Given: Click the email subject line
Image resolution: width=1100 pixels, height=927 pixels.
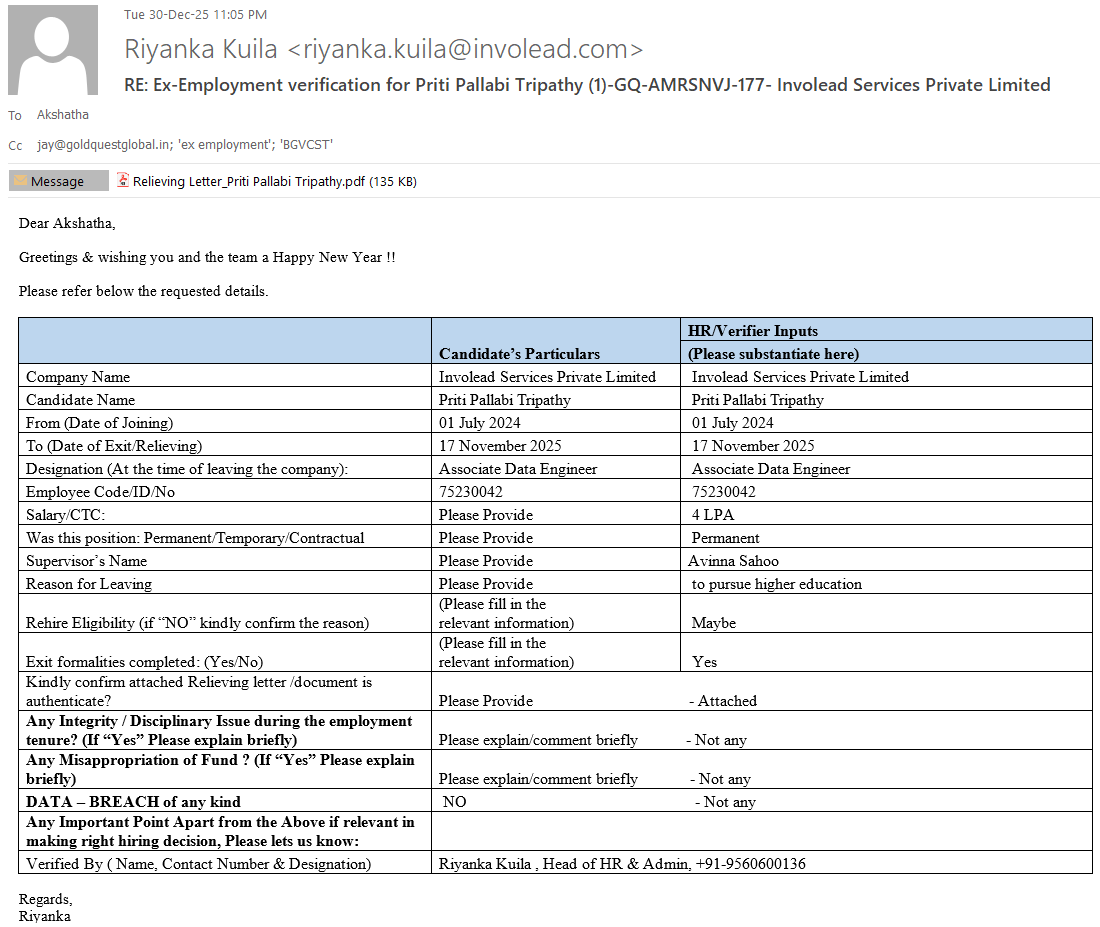Looking at the screenshot, I should tap(587, 85).
